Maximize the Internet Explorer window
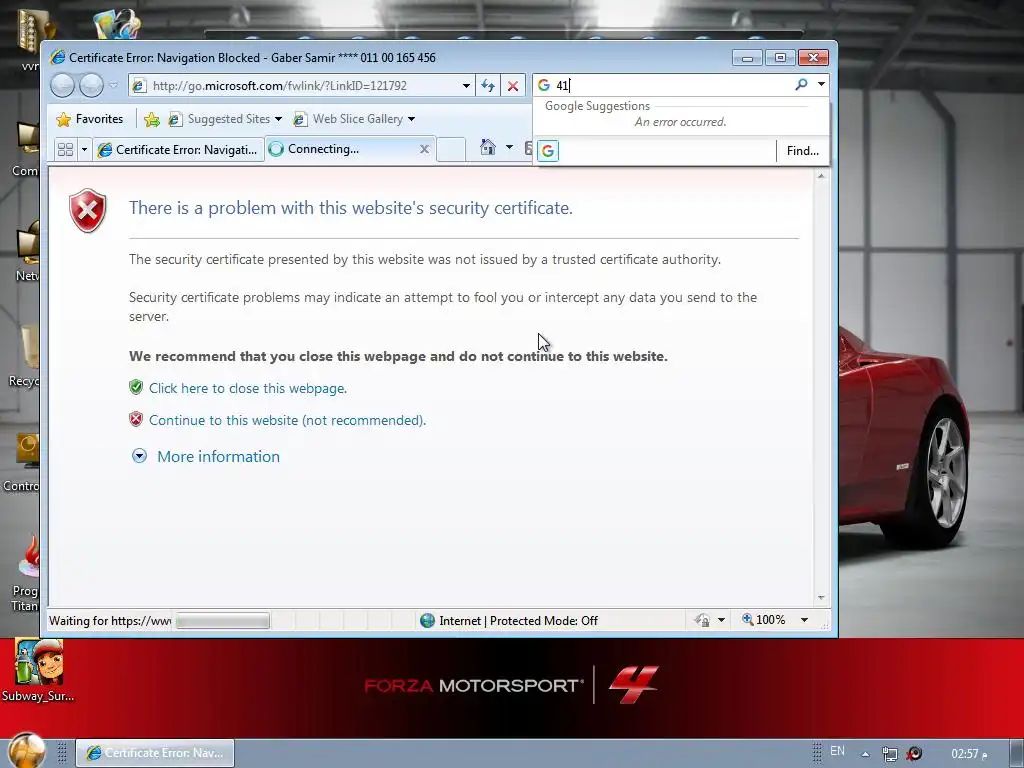This screenshot has width=1024, height=768. pyautogui.click(x=780, y=58)
